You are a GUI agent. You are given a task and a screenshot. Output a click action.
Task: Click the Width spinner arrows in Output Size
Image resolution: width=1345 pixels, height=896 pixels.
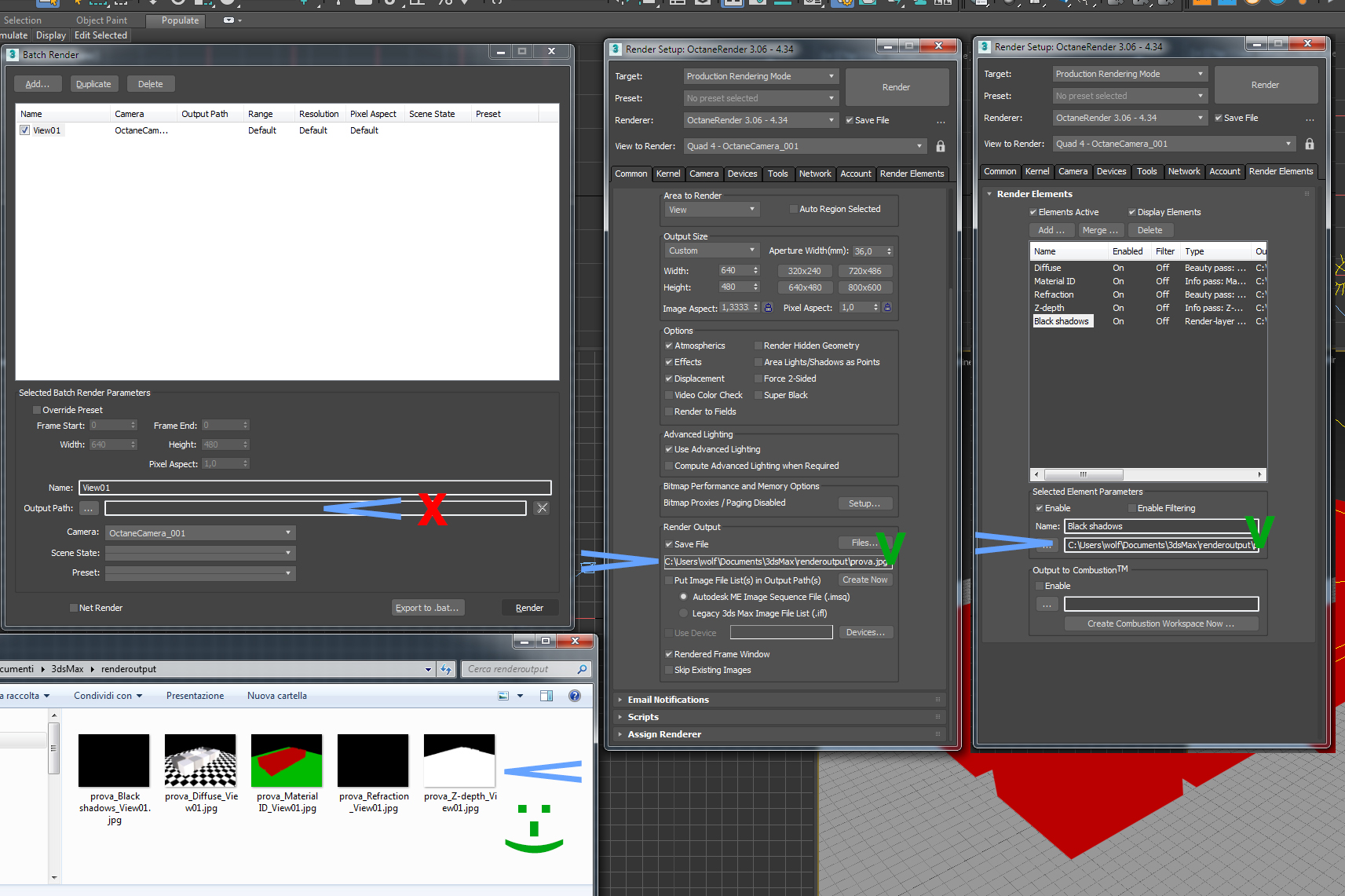point(756,271)
